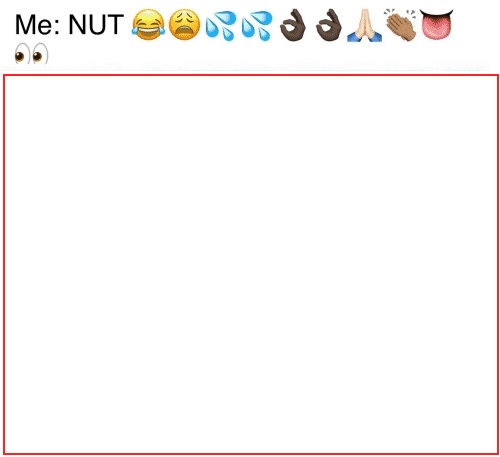Click the left eye of eyes emoji
Viewport: 500px width, 457px height.
(20, 55)
